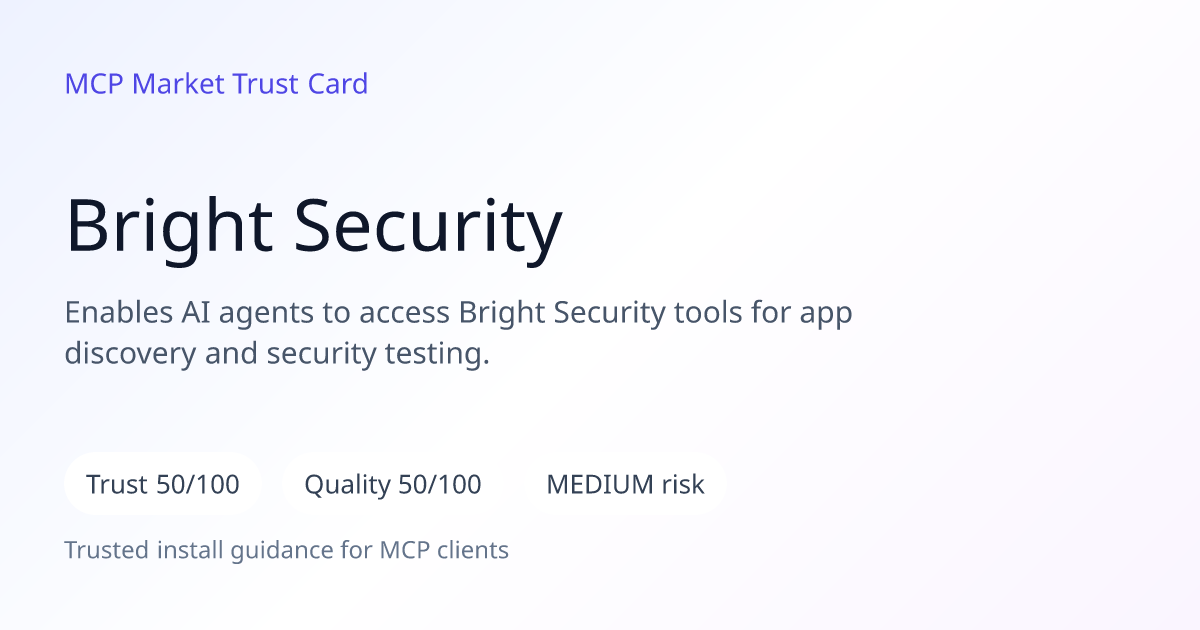Viewport: 1200px width, 630px height.
Task: Click the Bright Security title heading
Action: coord(314,226)
